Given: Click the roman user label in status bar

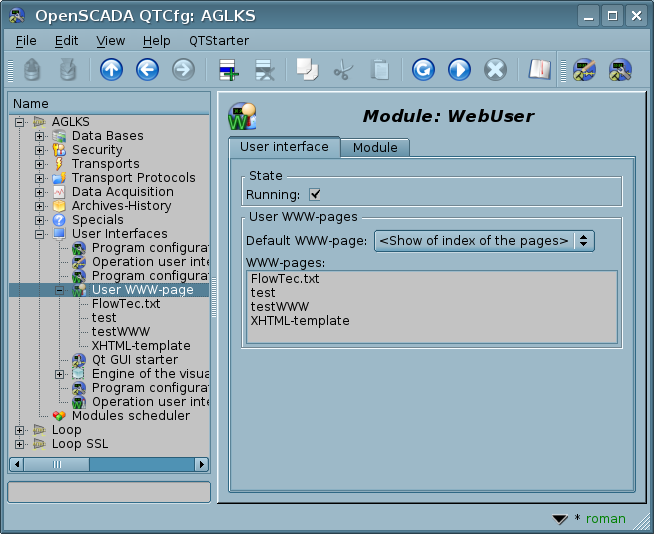Looking at the screenshot, I should click(x=605, y=518).
